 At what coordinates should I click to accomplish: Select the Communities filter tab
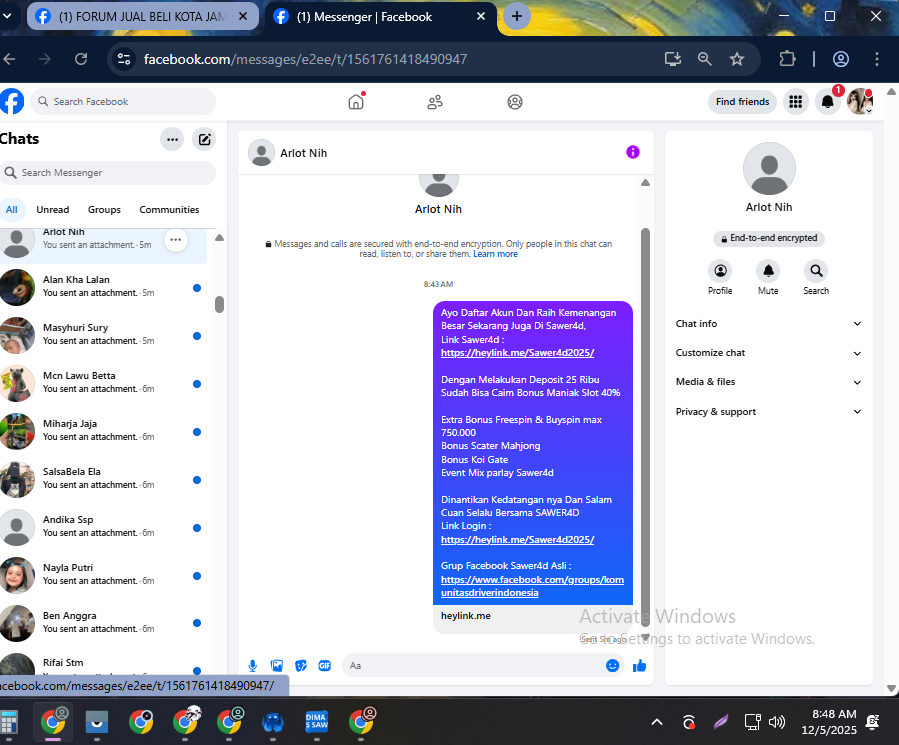coord(169,209)
